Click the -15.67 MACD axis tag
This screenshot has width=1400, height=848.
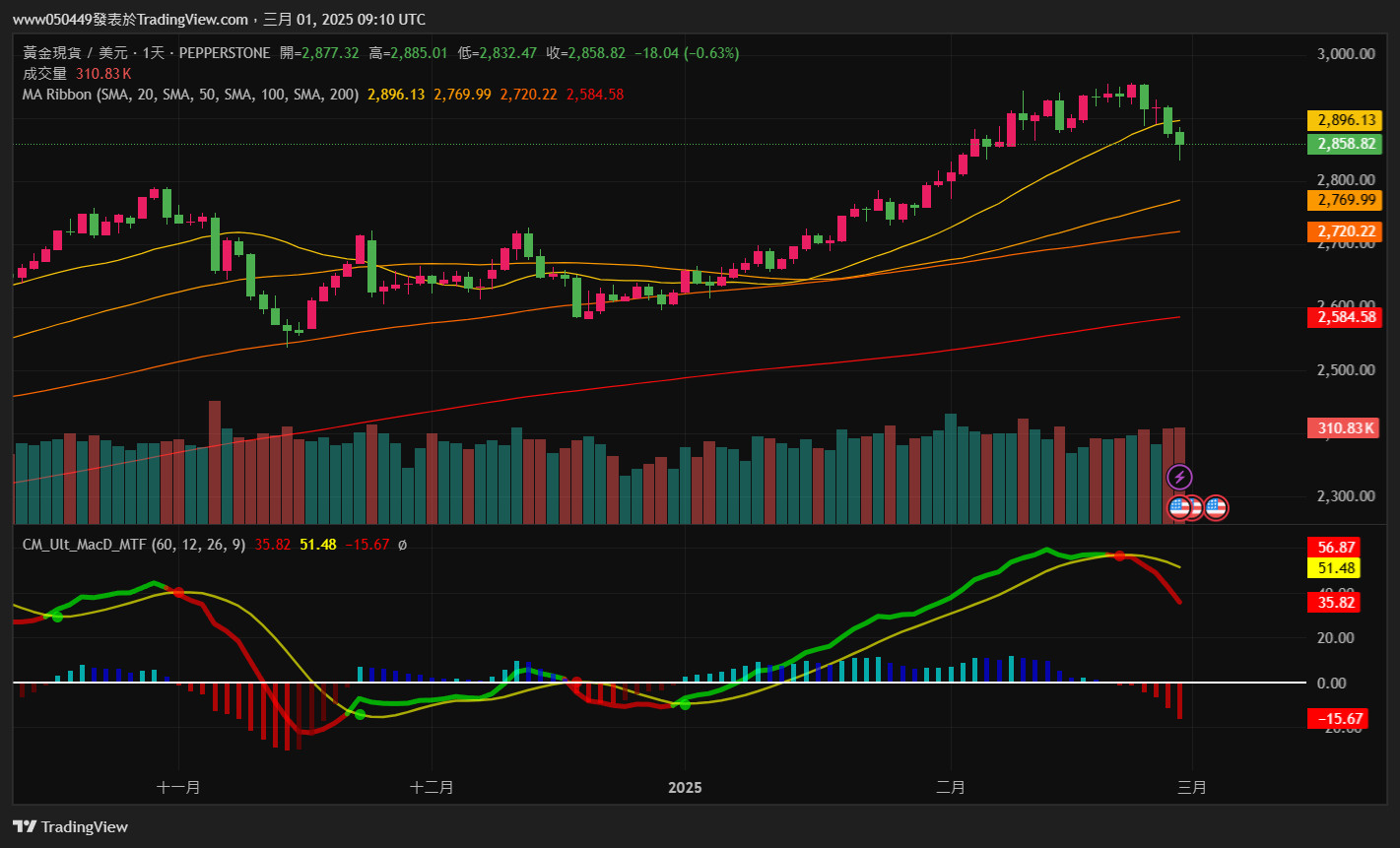click(1337, 719)
